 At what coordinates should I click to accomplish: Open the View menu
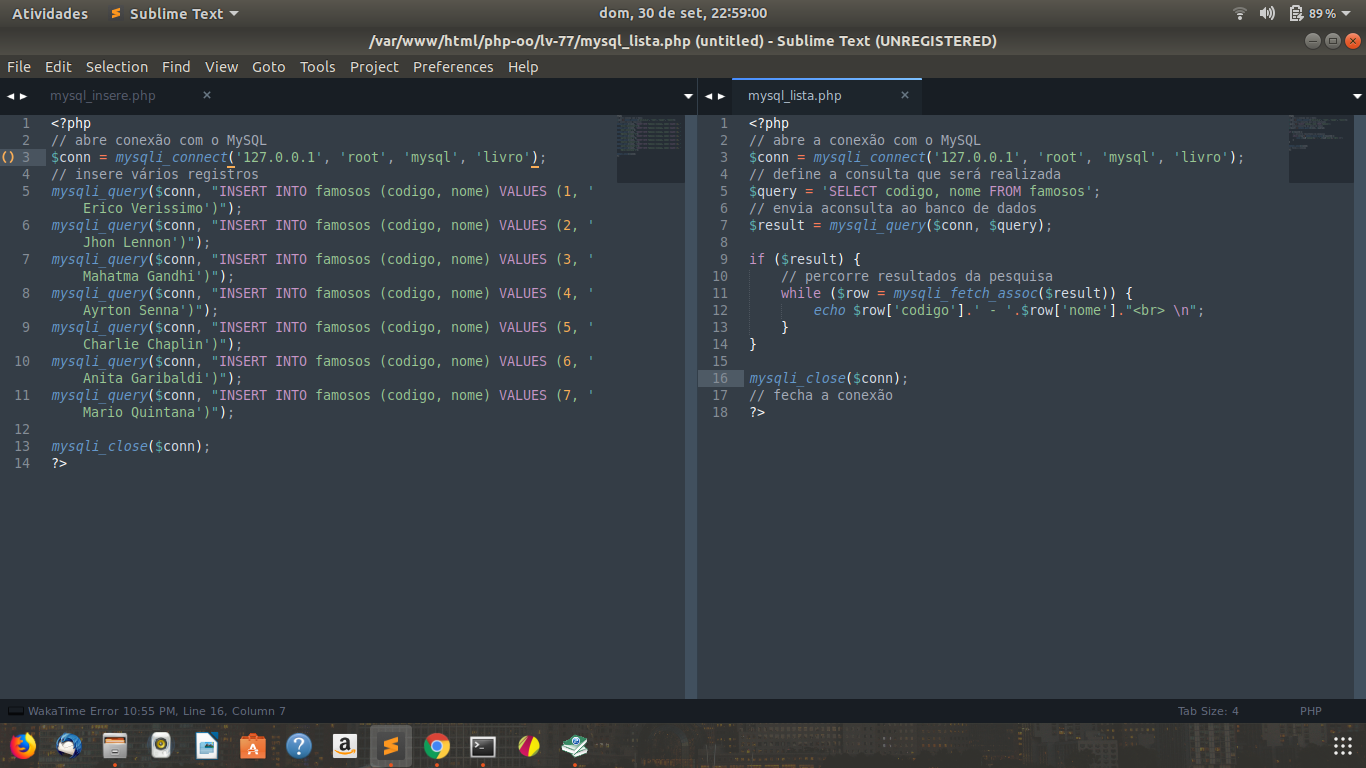(x=221, y=67)
